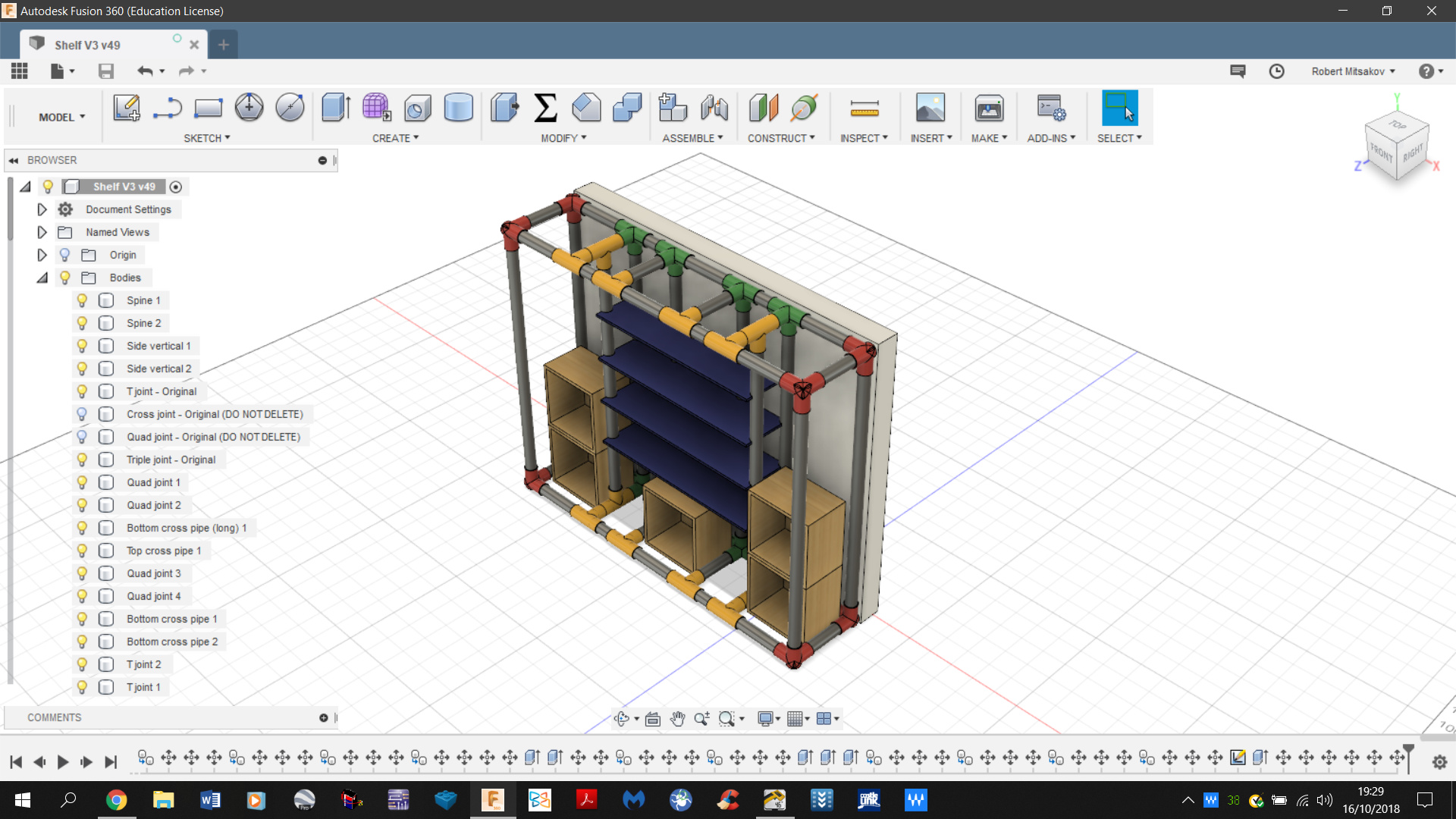Image resolution: width=1456 pixels, height=819 pixels.
Task: Expand the COMMENTS panel
Action: [x=324, y=717]
